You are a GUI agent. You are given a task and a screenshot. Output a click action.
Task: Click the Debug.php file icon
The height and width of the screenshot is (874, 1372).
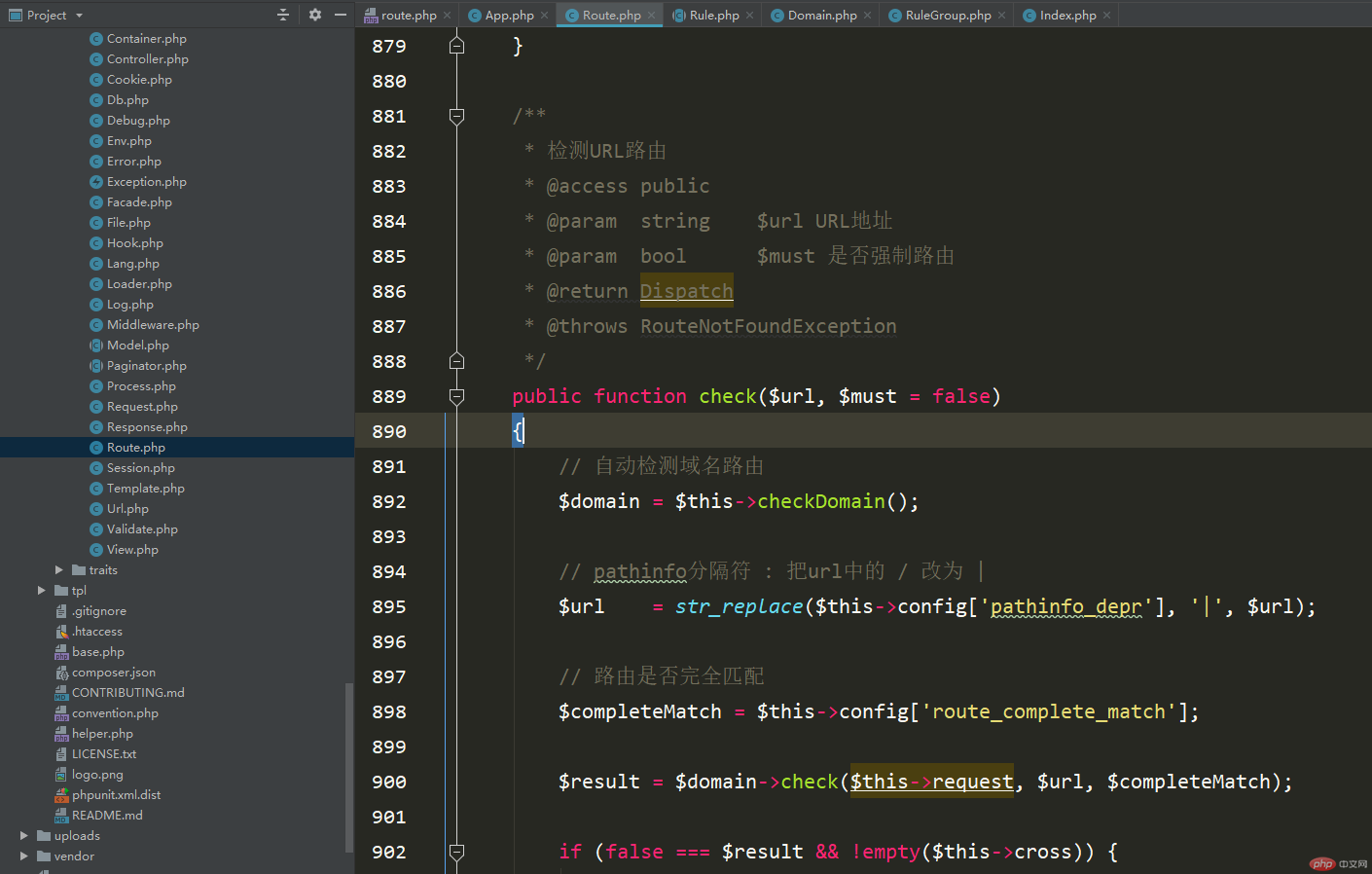pyautogui.click(x=96, y=121)
